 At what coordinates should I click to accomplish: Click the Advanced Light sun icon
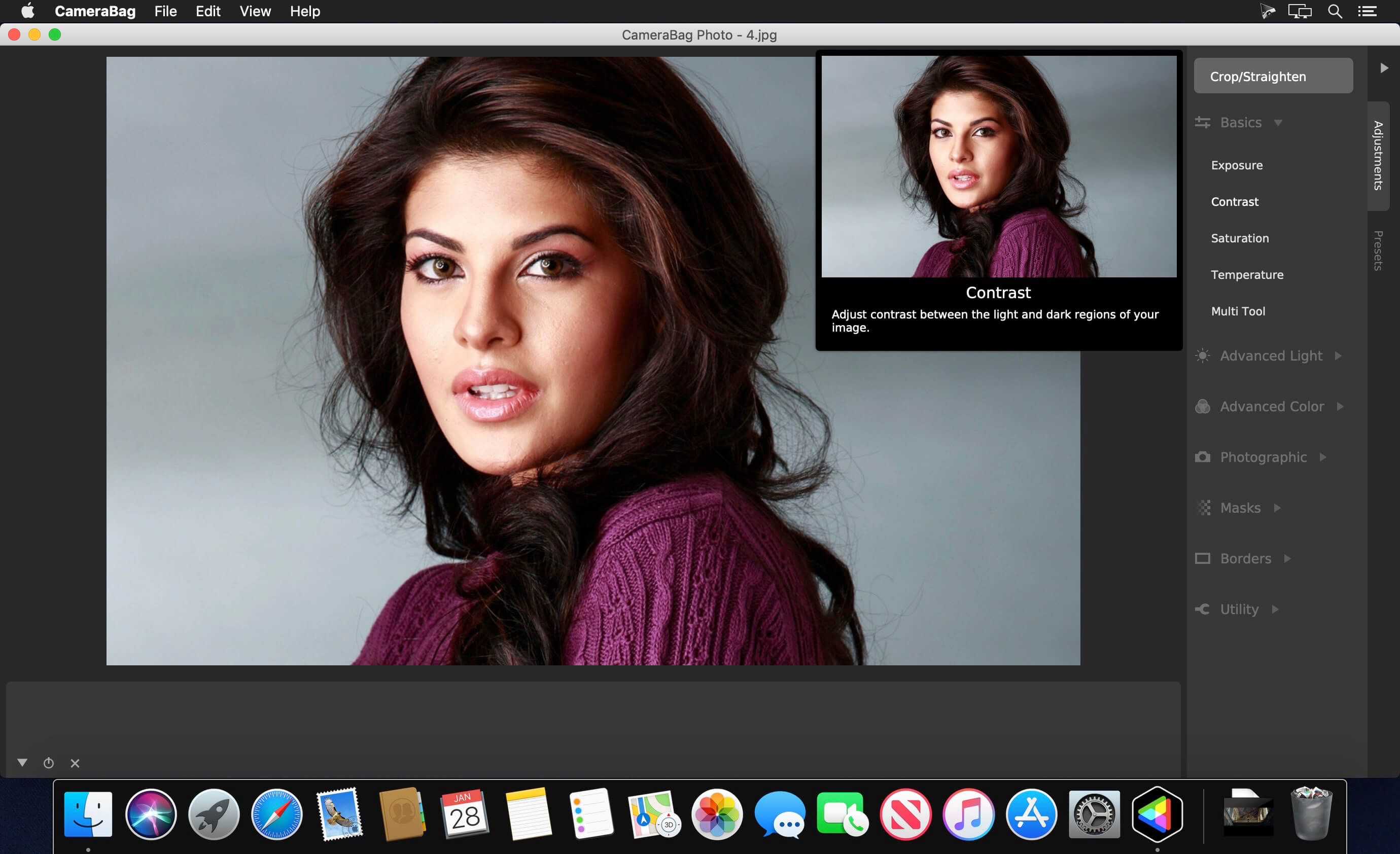[x=1202, y=355]
